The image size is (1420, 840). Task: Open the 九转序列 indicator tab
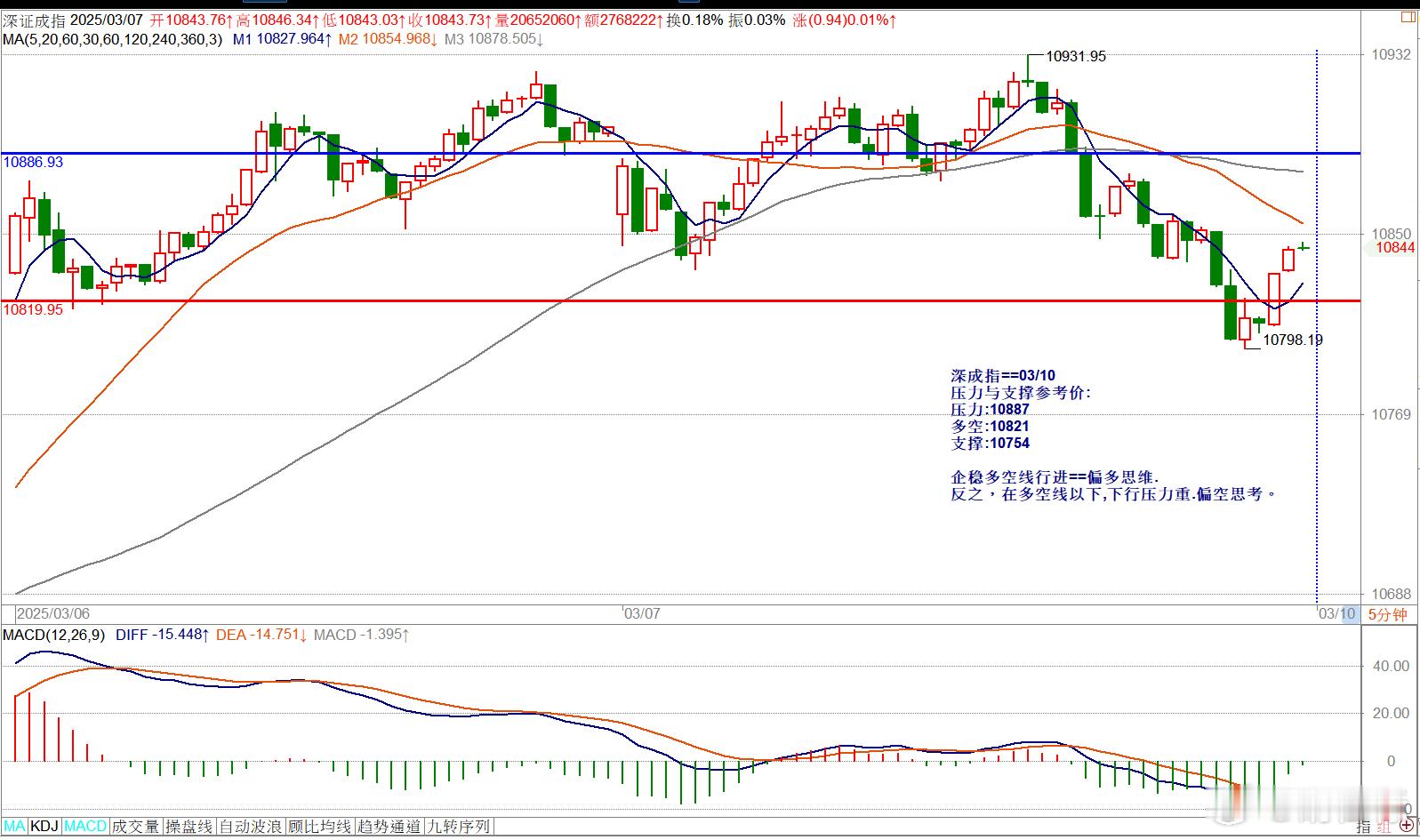(459, 826)
